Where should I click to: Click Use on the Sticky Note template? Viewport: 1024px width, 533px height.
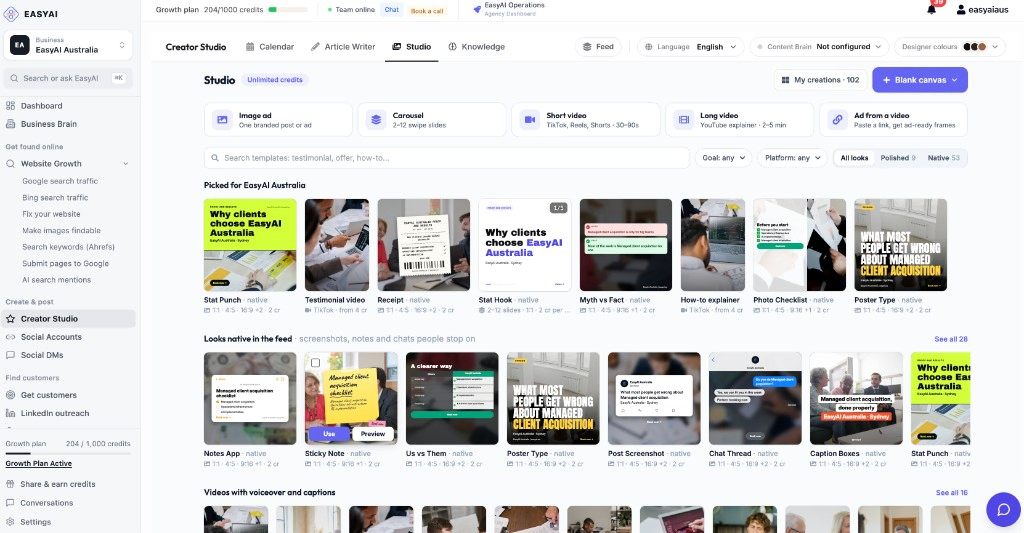[x=329, y=434]
